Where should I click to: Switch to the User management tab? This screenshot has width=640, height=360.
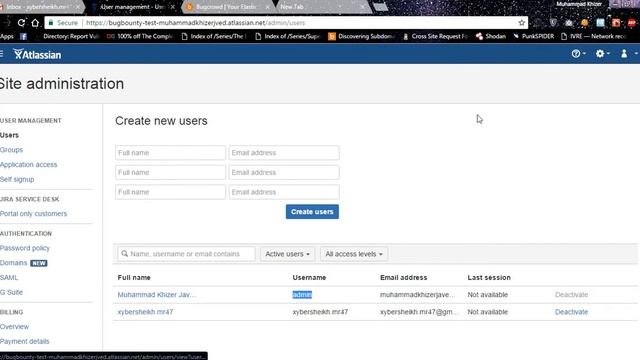(x=133, y=7)
